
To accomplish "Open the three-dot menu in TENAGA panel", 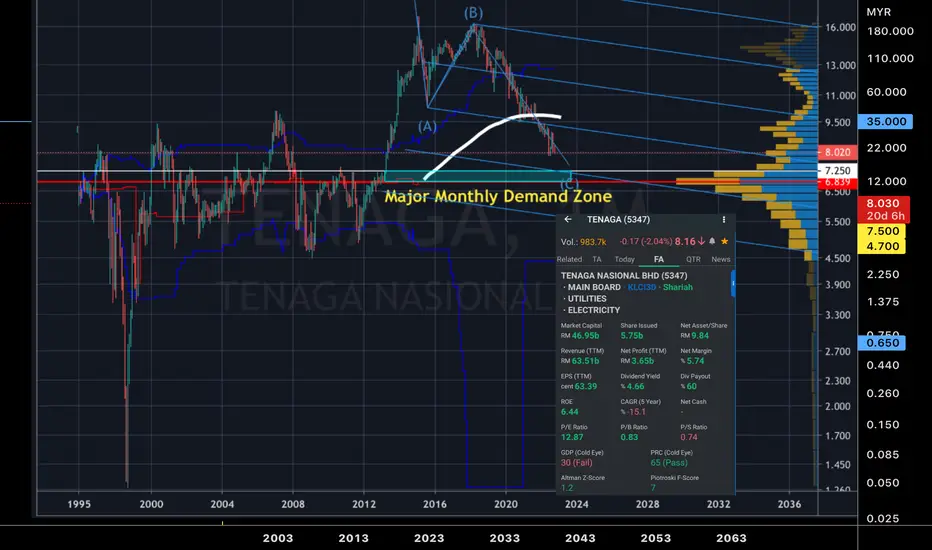I will coord(723,219).
